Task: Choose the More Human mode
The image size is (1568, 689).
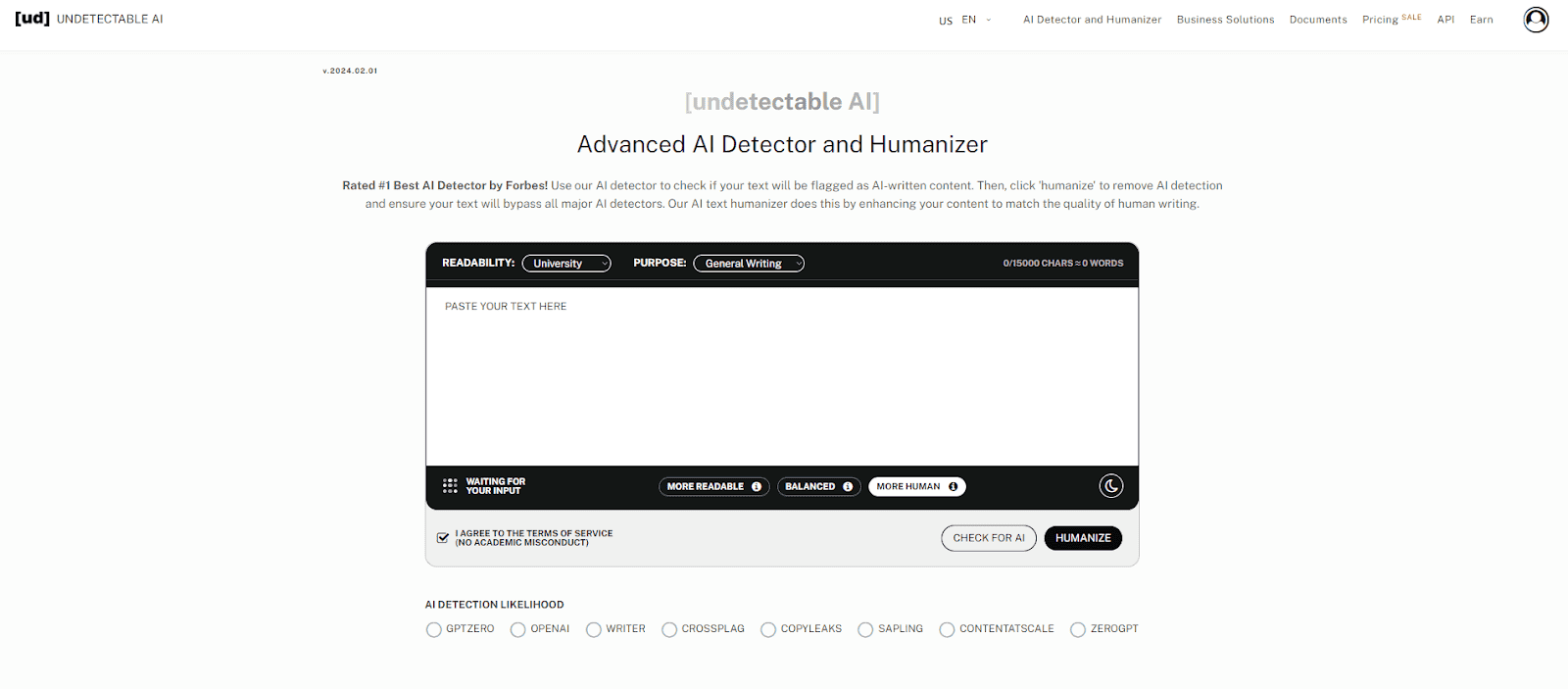Action: 917,487
